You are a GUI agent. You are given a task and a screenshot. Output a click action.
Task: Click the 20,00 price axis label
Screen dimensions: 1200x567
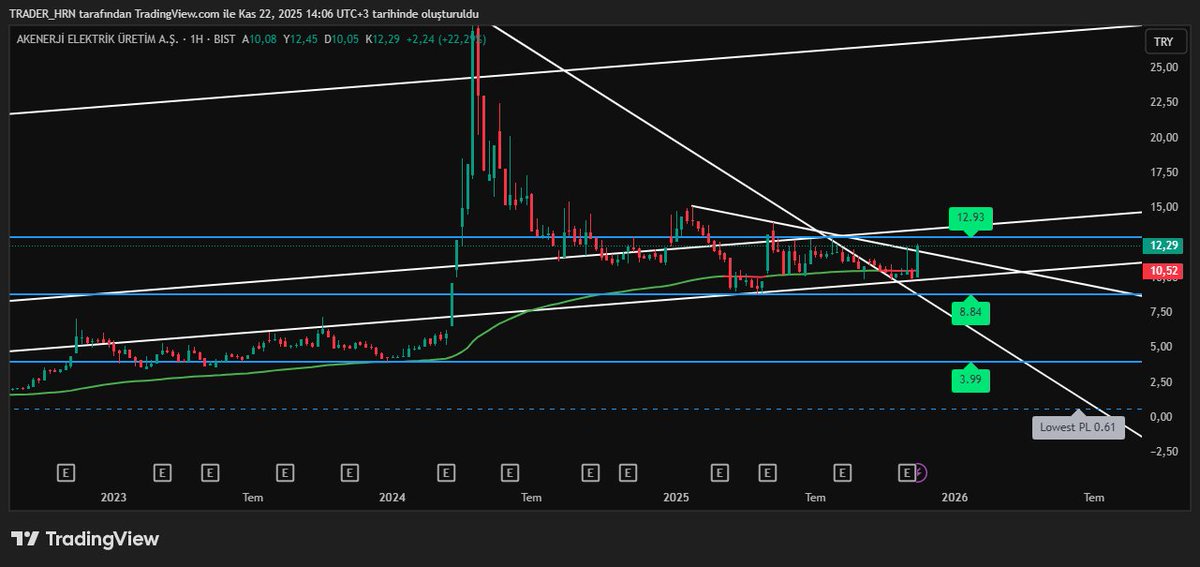pyautogui.click(x=1163, y=137)
